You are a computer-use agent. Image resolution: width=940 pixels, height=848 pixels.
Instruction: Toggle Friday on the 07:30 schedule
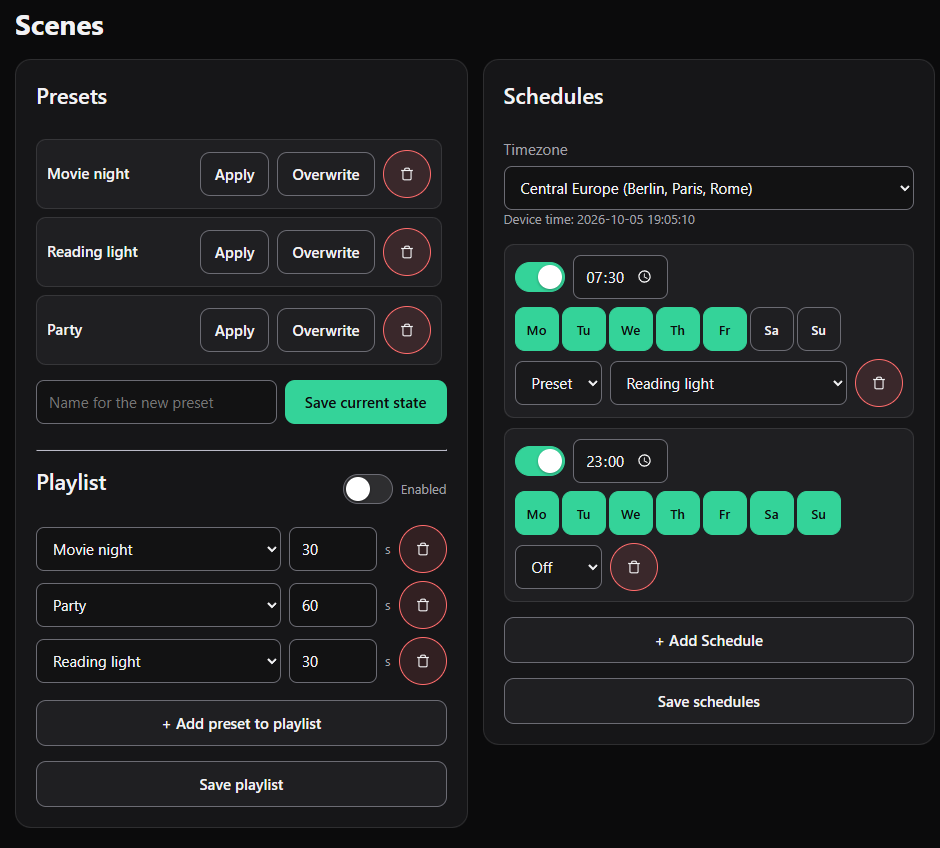point(725,329)
